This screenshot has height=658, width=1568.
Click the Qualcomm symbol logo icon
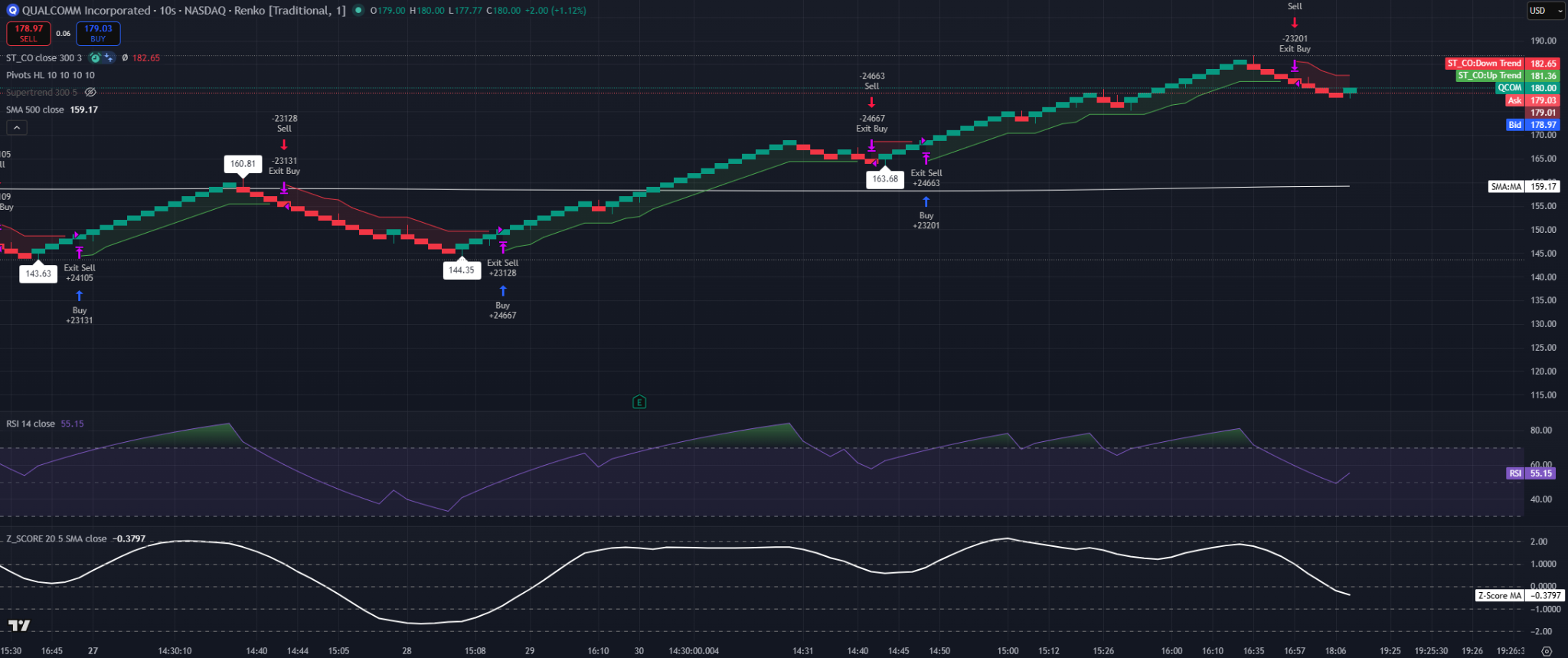pos(12,11)
